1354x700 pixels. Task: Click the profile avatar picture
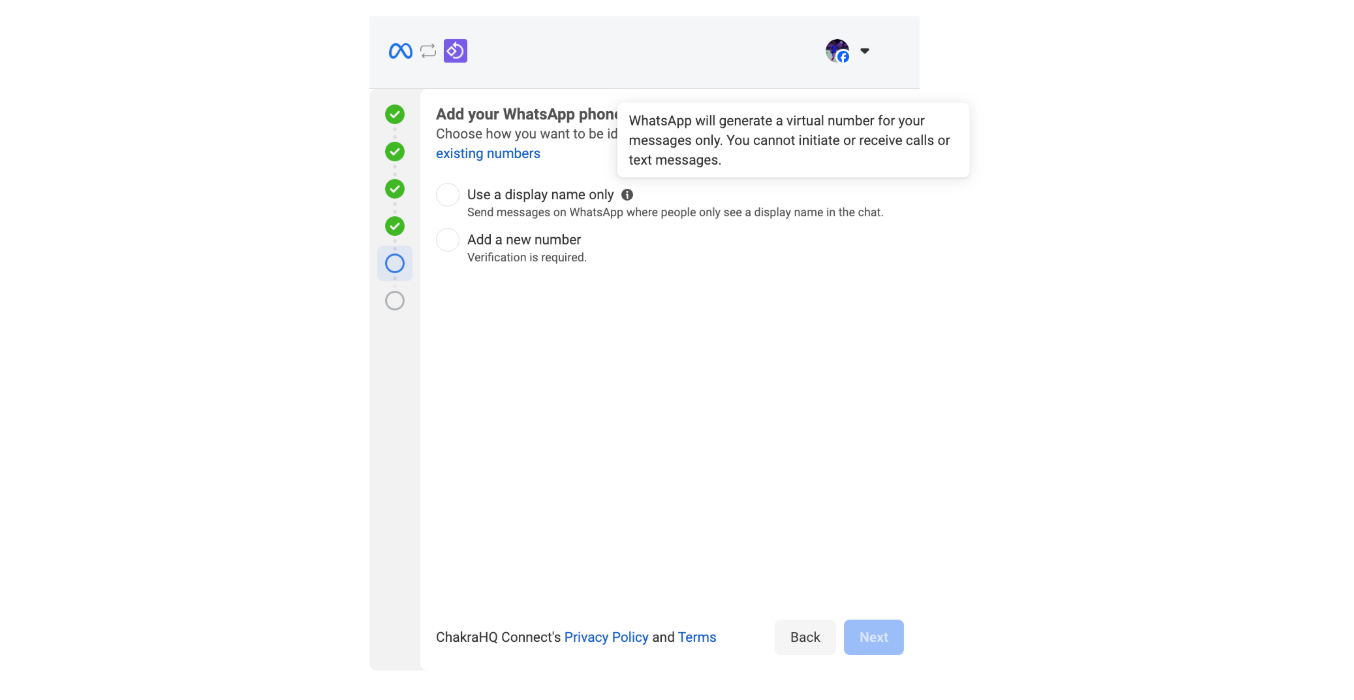coord(837,51)
